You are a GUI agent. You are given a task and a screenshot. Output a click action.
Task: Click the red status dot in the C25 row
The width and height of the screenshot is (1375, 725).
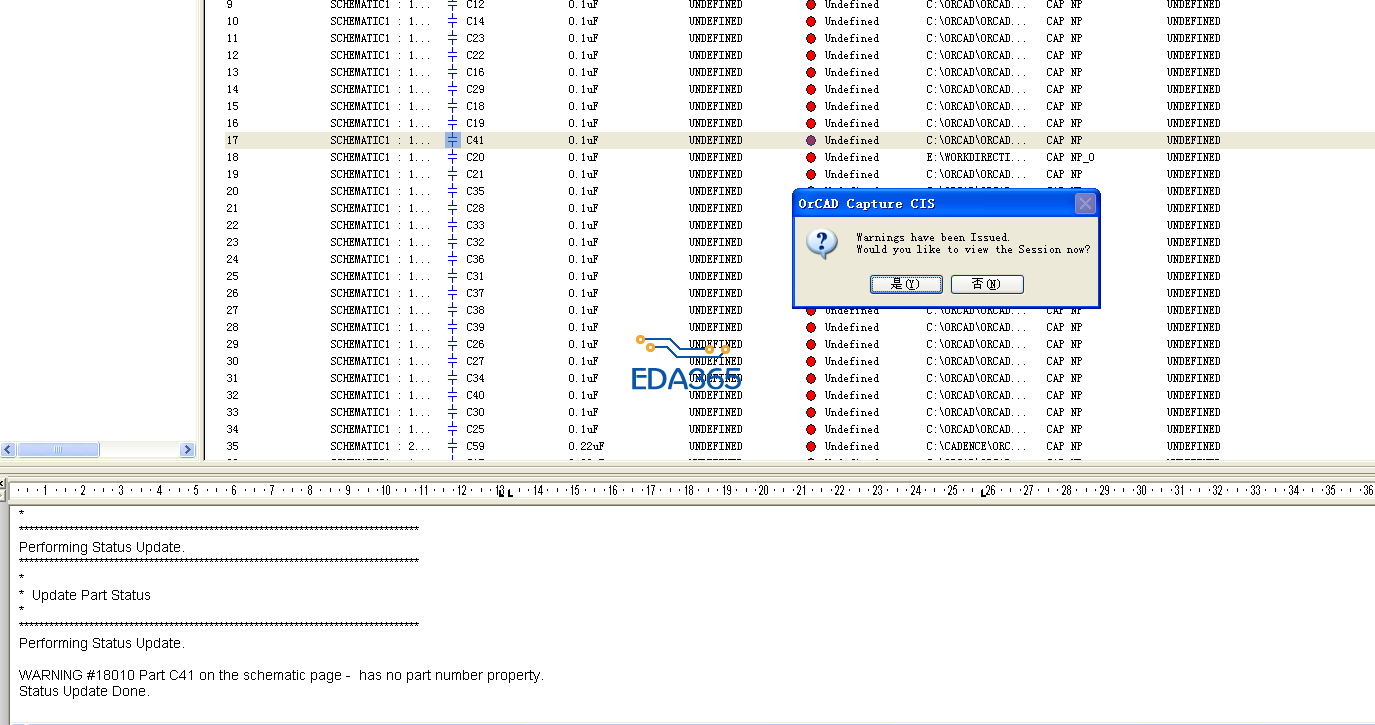811,429
